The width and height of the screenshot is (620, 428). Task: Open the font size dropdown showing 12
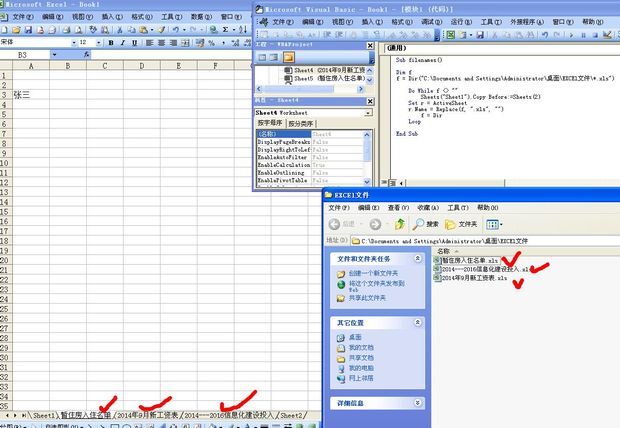(98, 43)
